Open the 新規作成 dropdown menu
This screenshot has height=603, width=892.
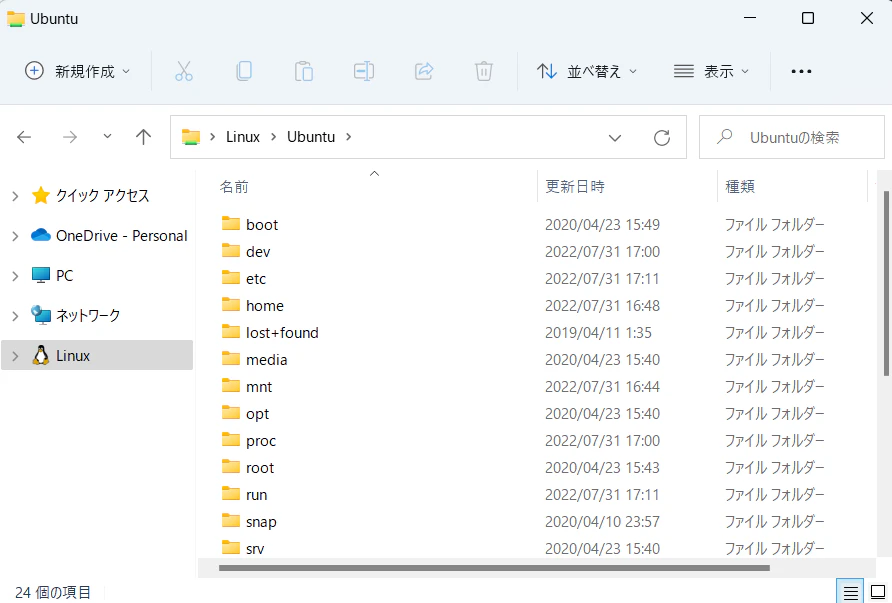click(x=79, y=71)
